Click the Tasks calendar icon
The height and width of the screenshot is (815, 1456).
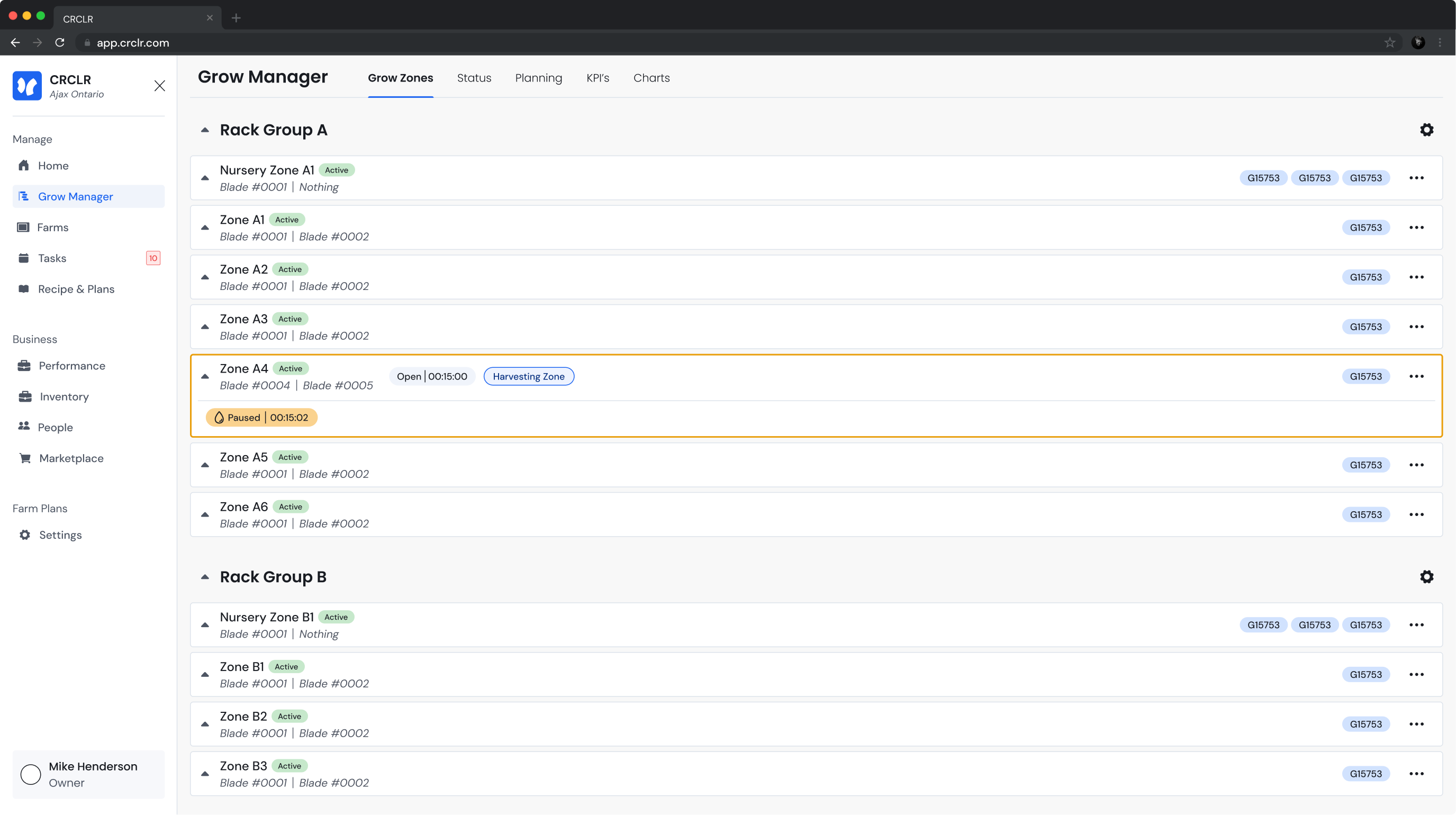pyautogui.click(x=24, y=258)
